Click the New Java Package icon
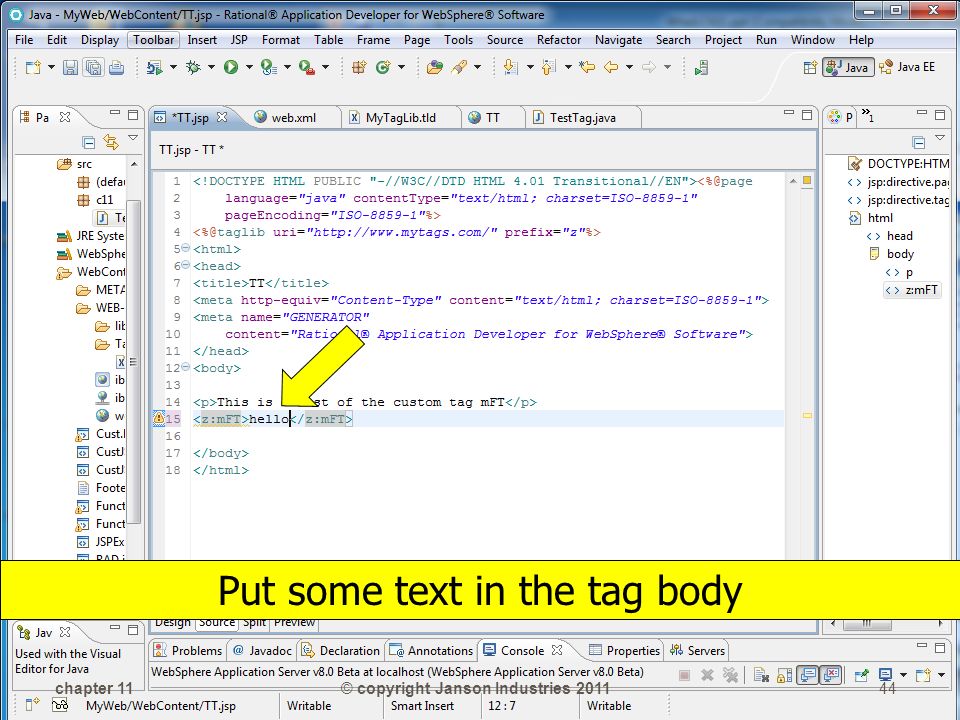 tap(359, 67)
